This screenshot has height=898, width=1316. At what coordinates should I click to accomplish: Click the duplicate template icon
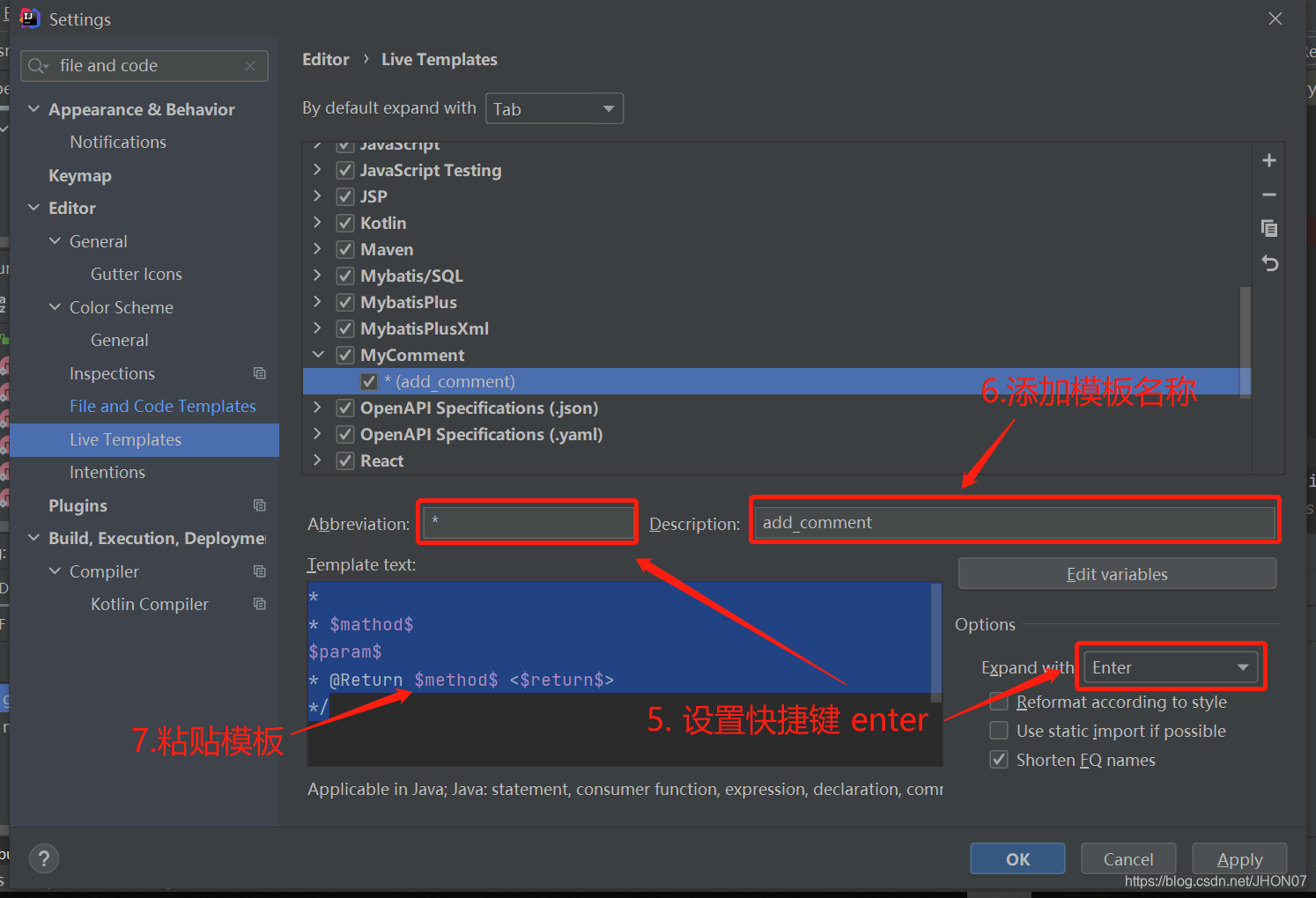click(x=1269, y=229)
